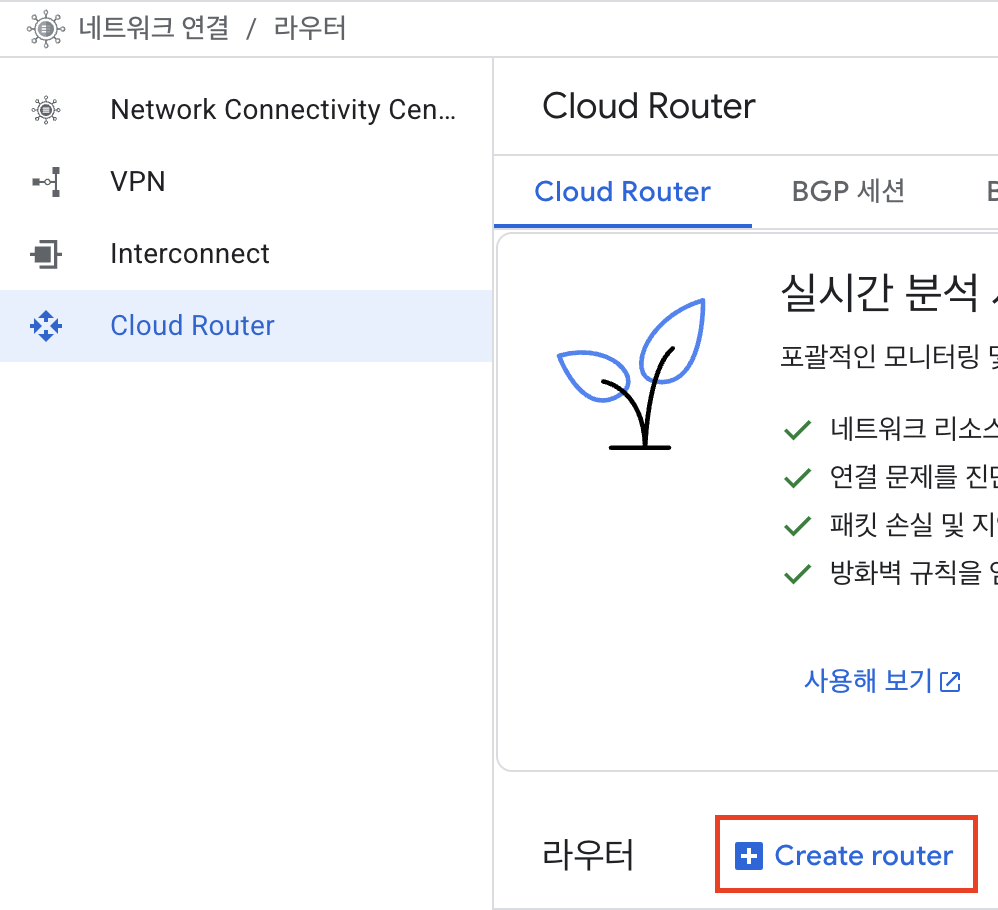
Task: Click the 포괄적인 모니터링 description text
Action: pos(889,356)
